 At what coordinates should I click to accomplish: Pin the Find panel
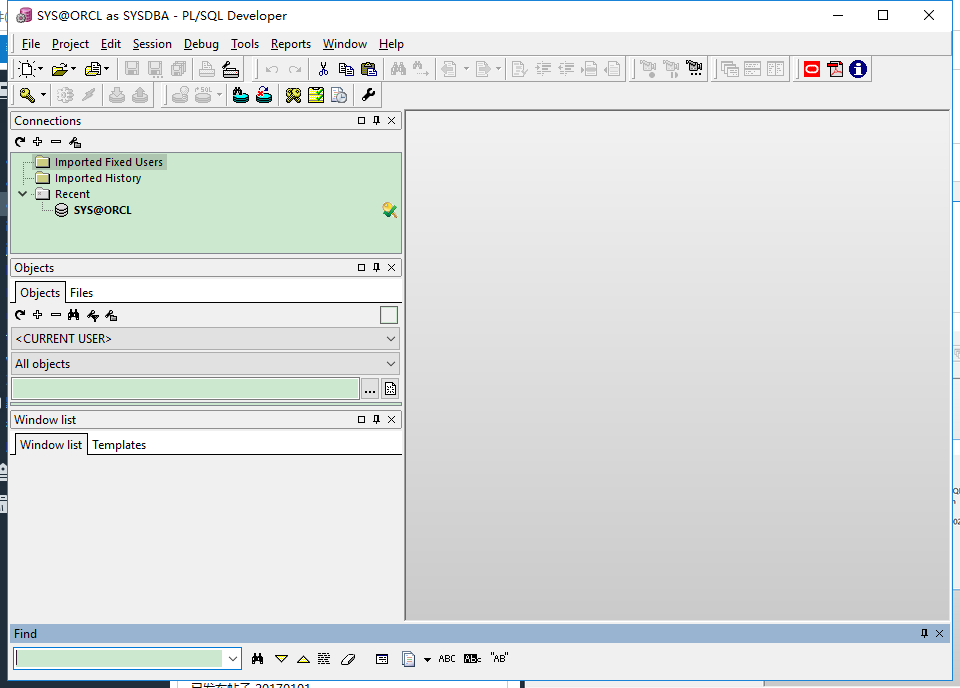pyautogui.click(x=924, y=634)
